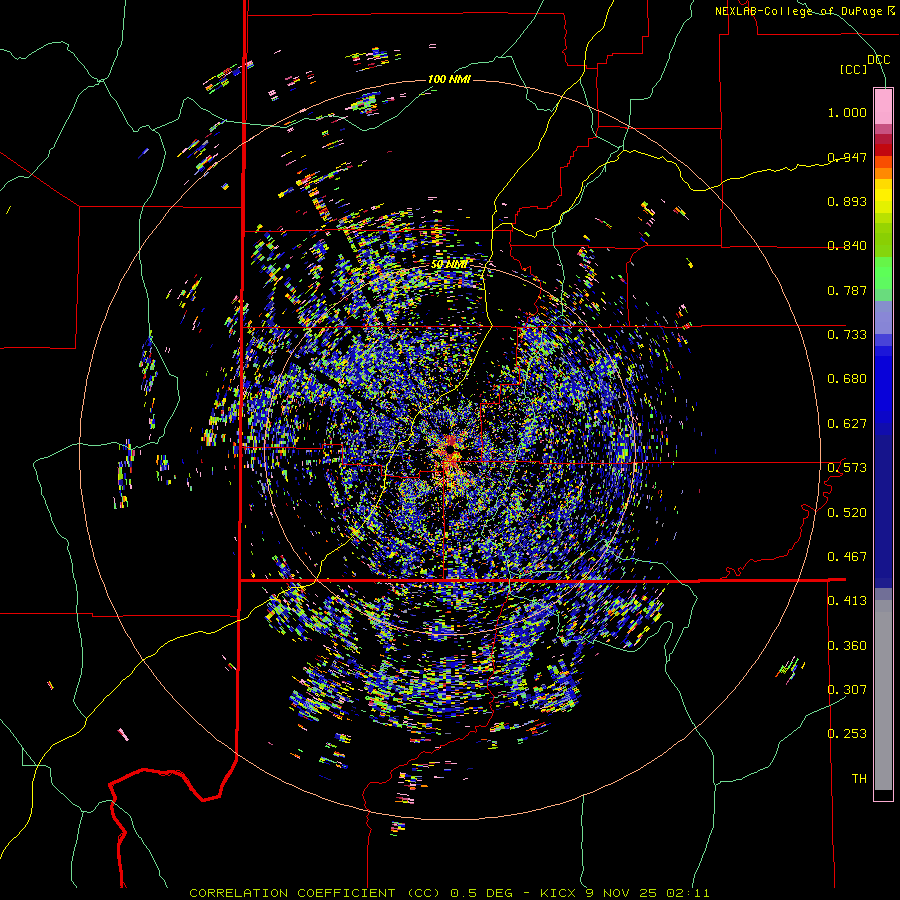Click the [CC] units label above legend

(853, 69)
